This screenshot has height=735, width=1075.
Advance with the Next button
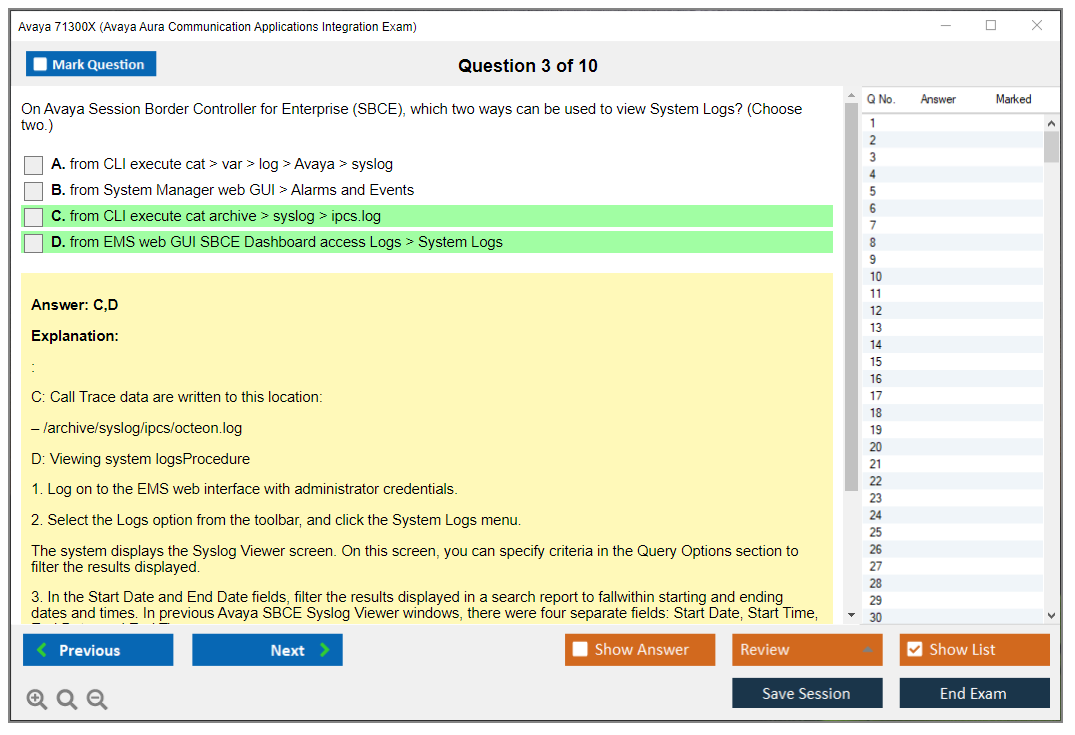tap(267, 650)
